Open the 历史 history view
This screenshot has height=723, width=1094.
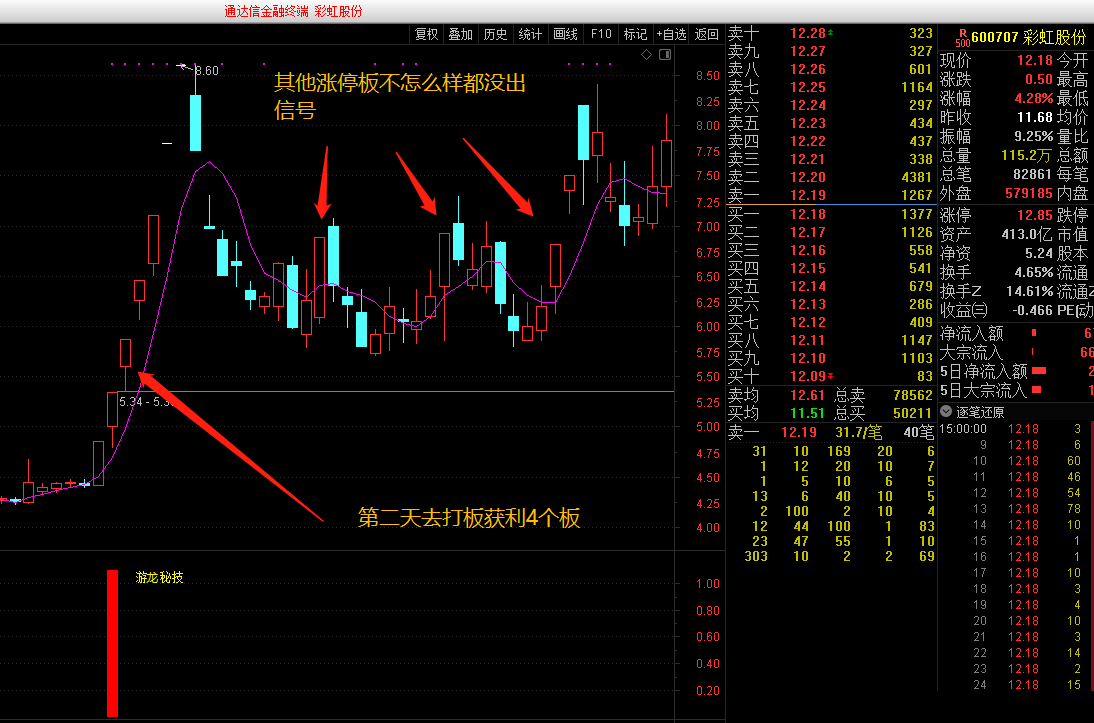[495, 34]
